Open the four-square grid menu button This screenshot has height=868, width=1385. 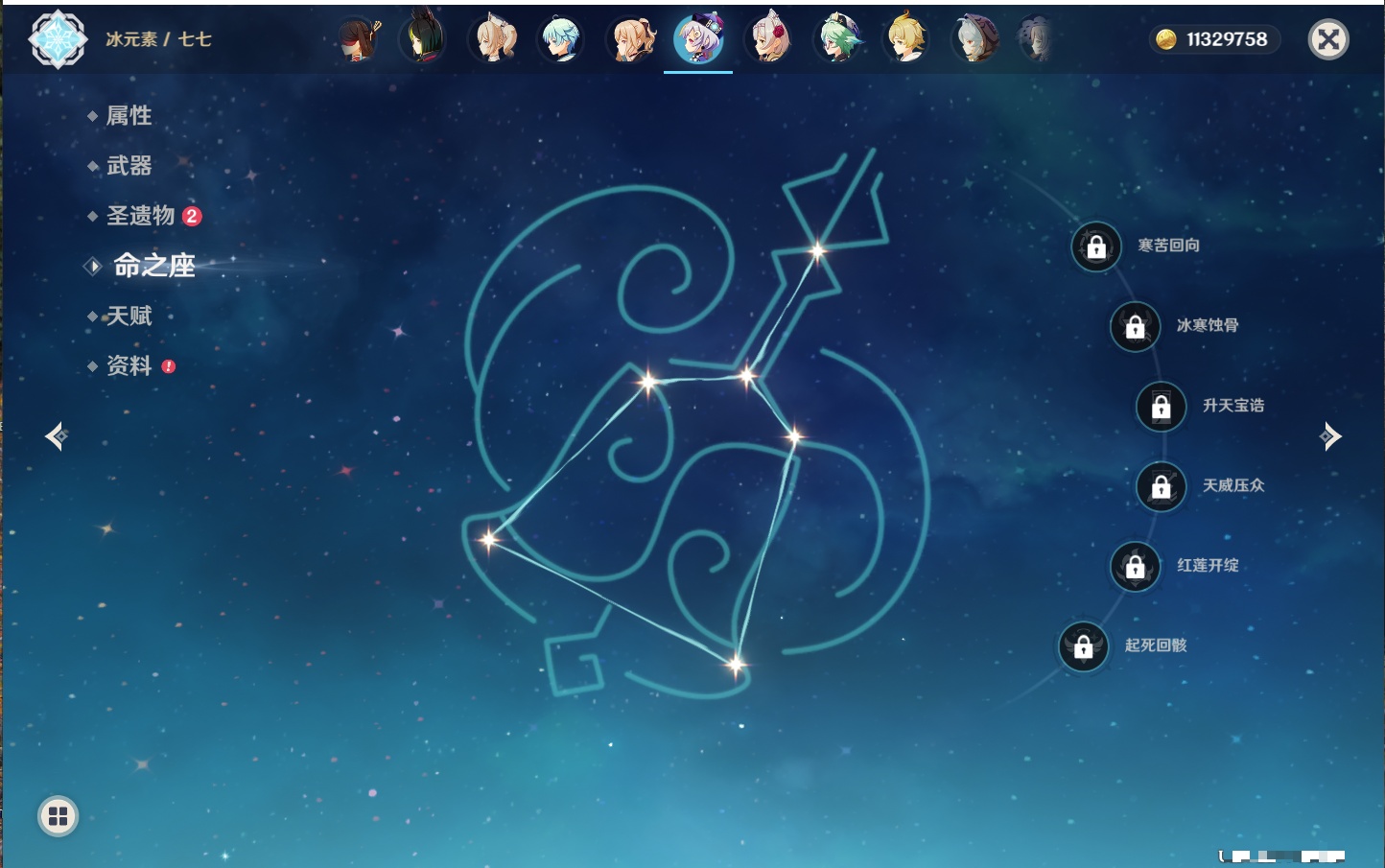(x=58, y=816)
